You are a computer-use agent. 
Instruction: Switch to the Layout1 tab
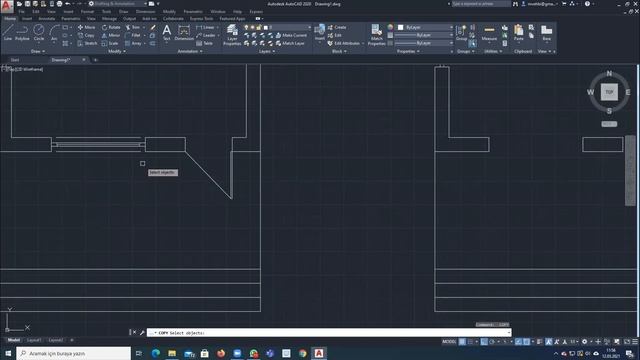click(x=34, y=340)
